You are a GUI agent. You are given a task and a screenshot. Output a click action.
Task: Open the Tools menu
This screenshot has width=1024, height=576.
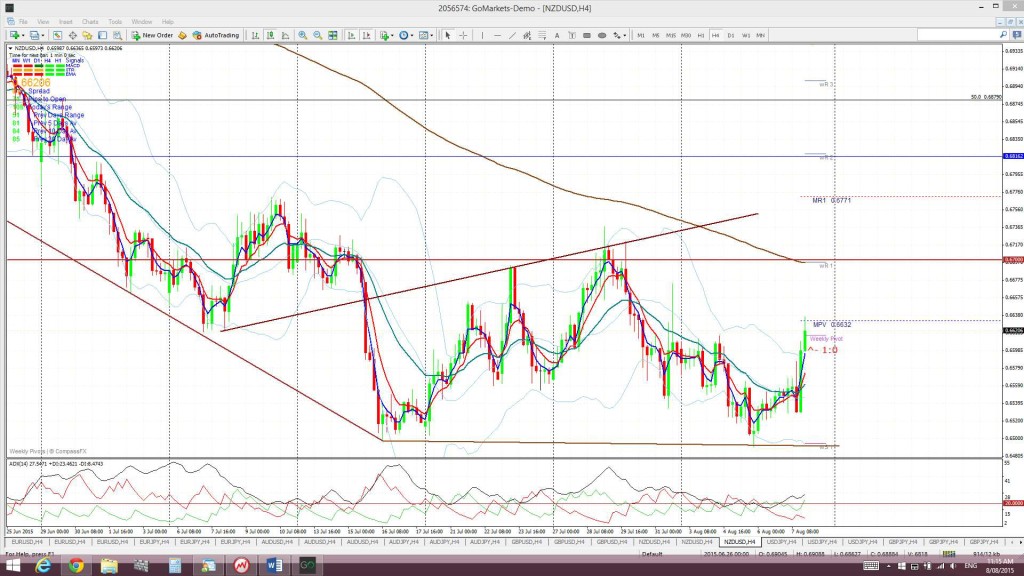click(115, 22)
